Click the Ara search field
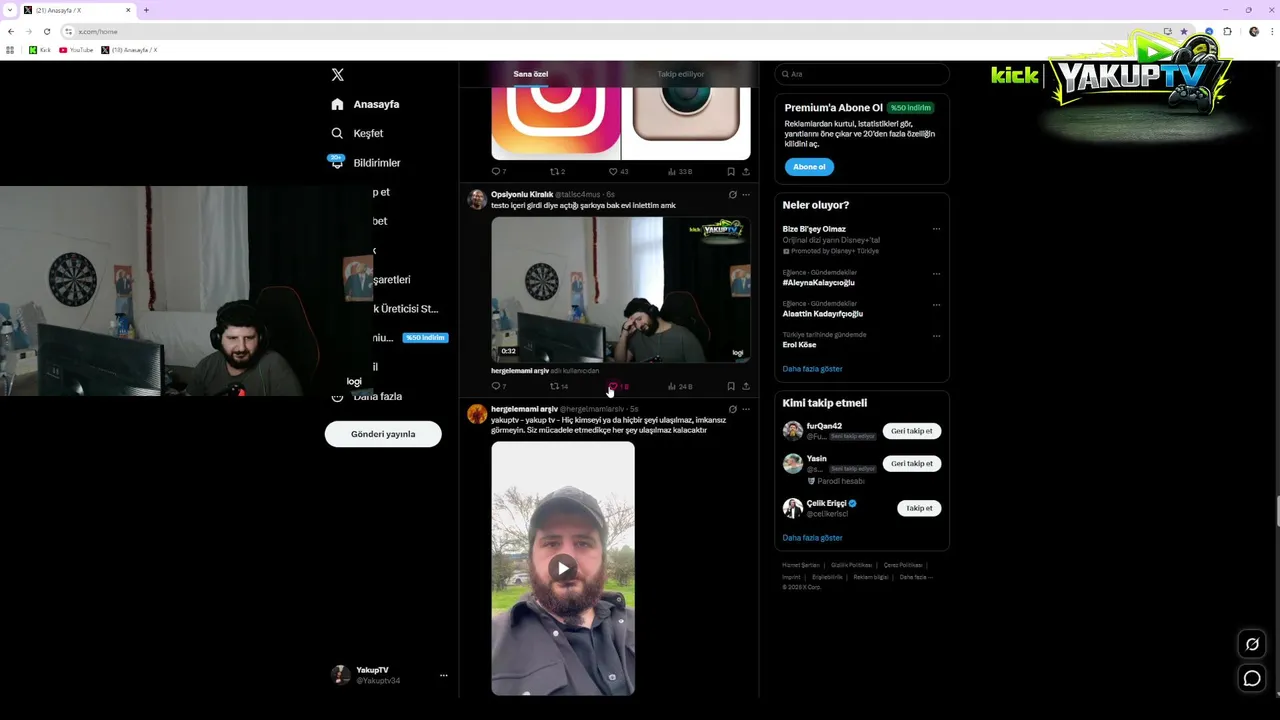Viewport: 1280px width, 720px height. coord(861,74)
